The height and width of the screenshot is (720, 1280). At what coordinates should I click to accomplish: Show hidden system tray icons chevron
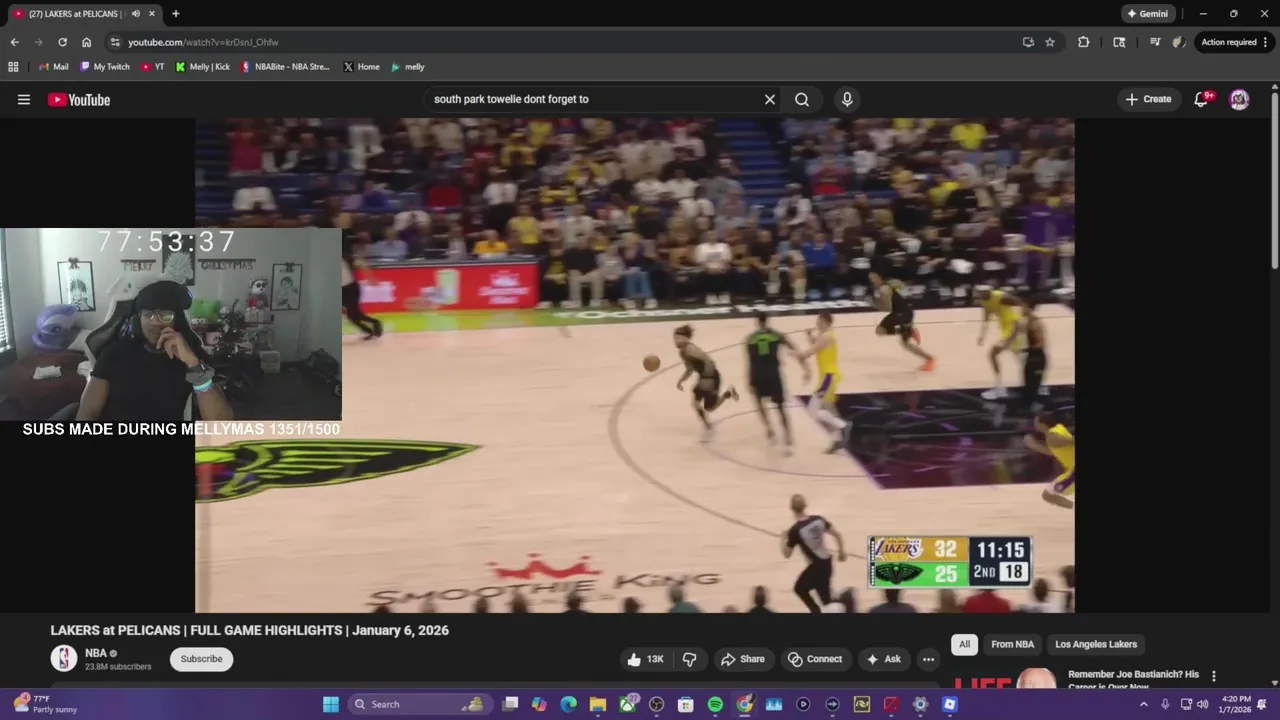pyautogui.click(x=1144, y=704)
